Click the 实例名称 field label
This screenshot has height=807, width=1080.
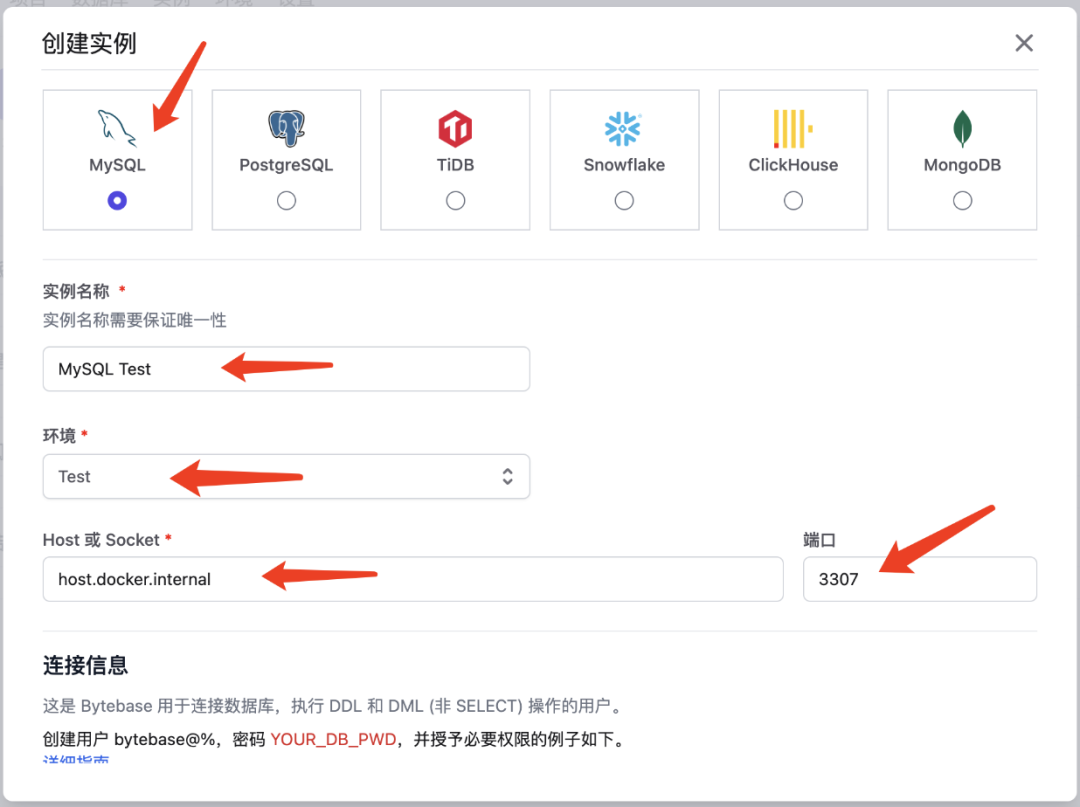tap(76, 291)
